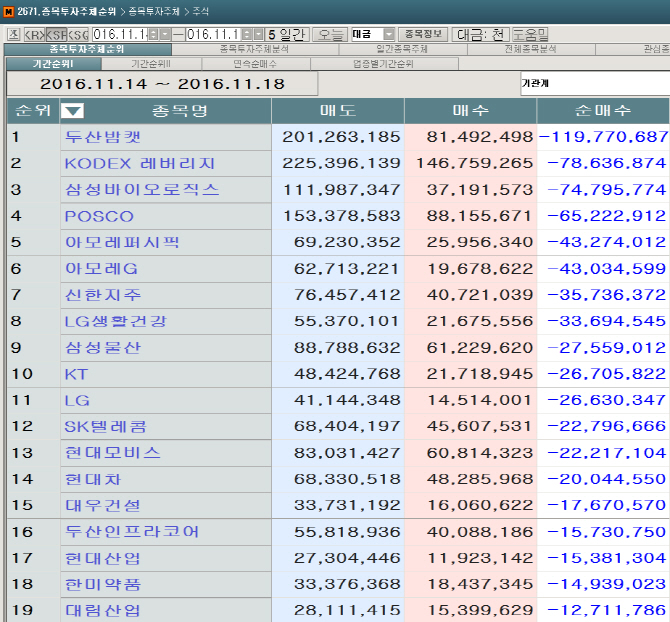Open stock 삼성물산

103,348
